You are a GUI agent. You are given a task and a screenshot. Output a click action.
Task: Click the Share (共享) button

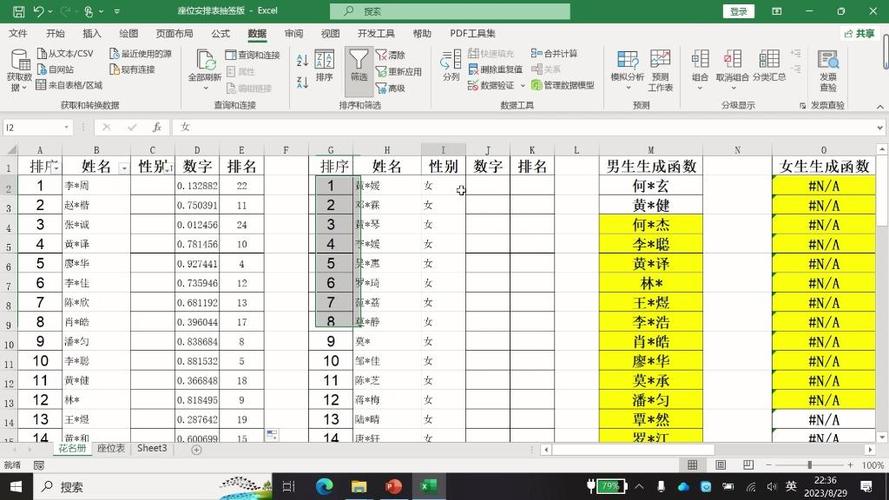tap(860, 33)
